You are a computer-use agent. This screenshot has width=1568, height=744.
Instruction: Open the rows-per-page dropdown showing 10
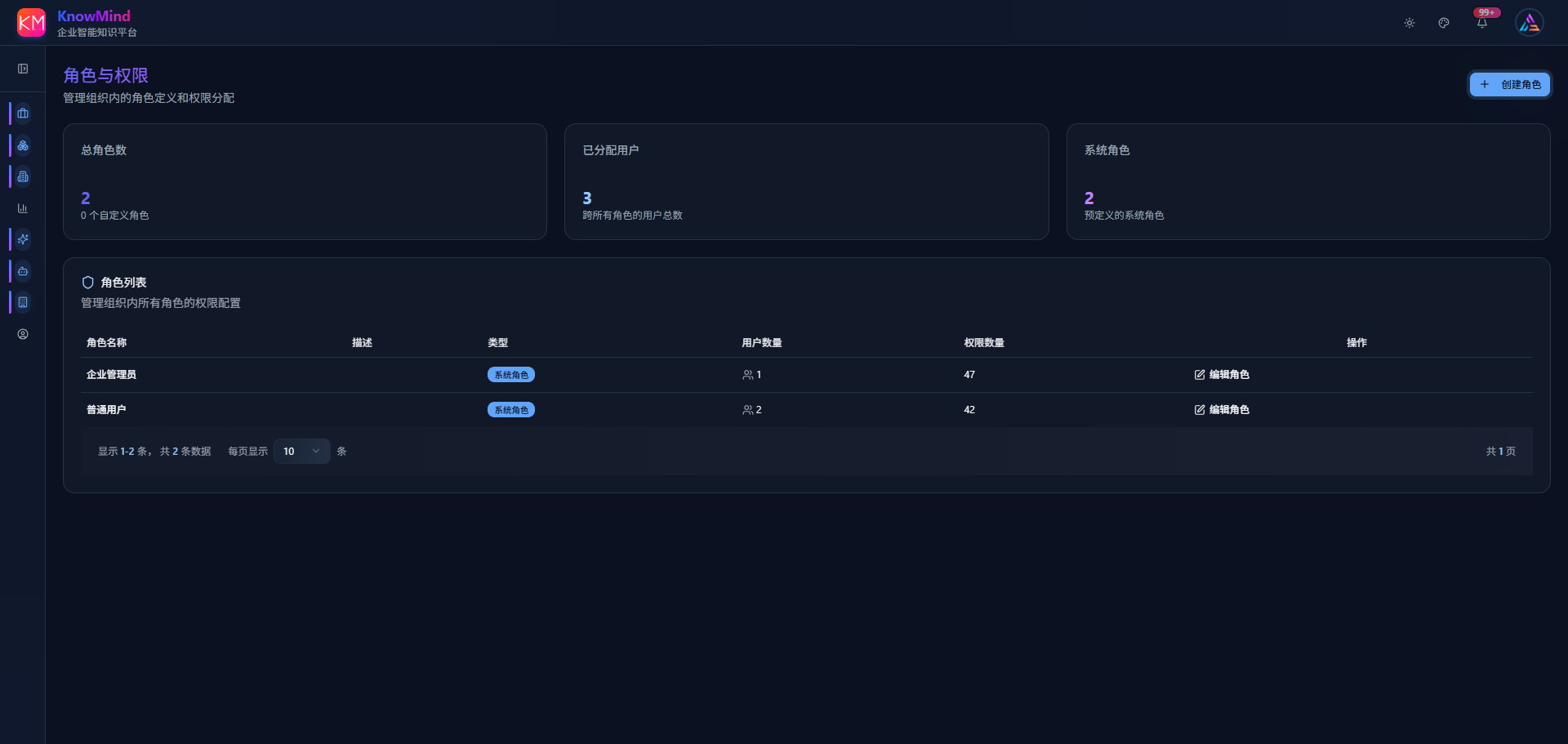(302, 451)
